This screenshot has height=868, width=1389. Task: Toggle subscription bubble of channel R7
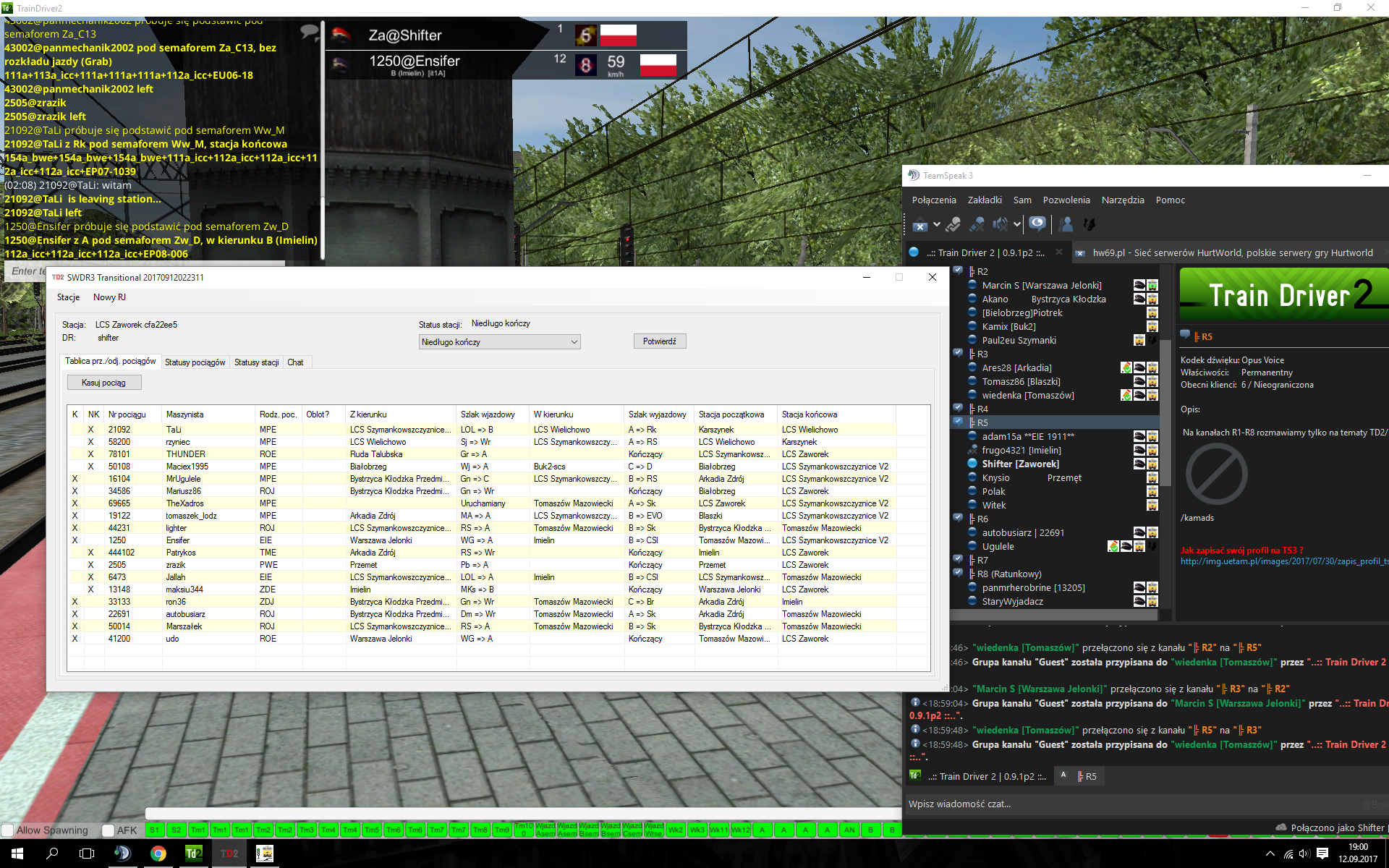(x=958, y=559)
